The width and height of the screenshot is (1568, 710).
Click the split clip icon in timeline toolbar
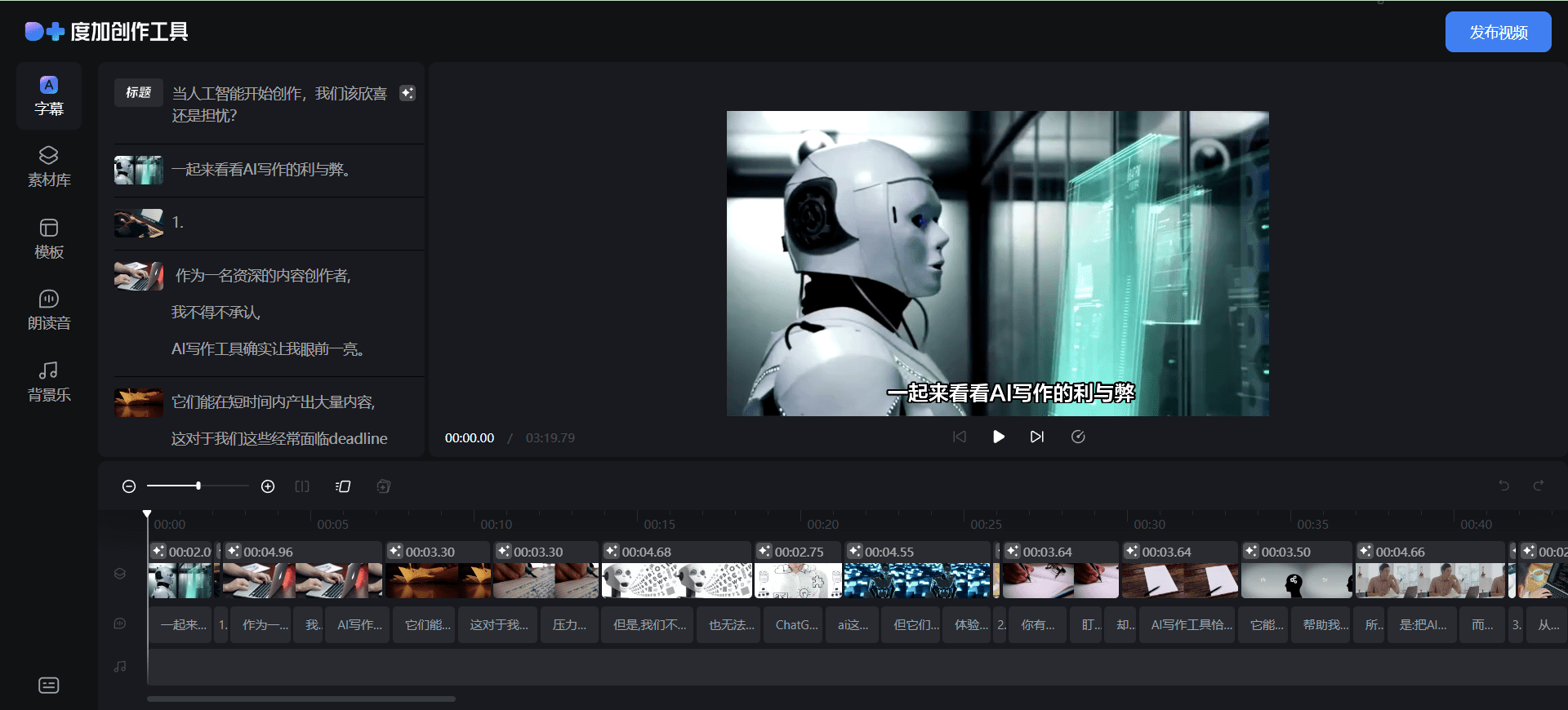click(302, 486)
